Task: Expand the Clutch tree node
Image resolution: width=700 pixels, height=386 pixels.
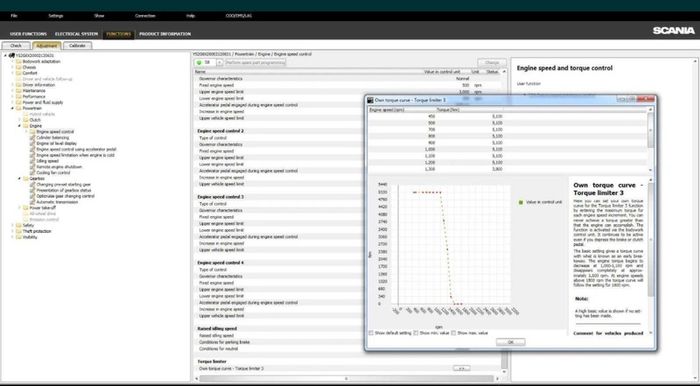Action: point(20,120)
